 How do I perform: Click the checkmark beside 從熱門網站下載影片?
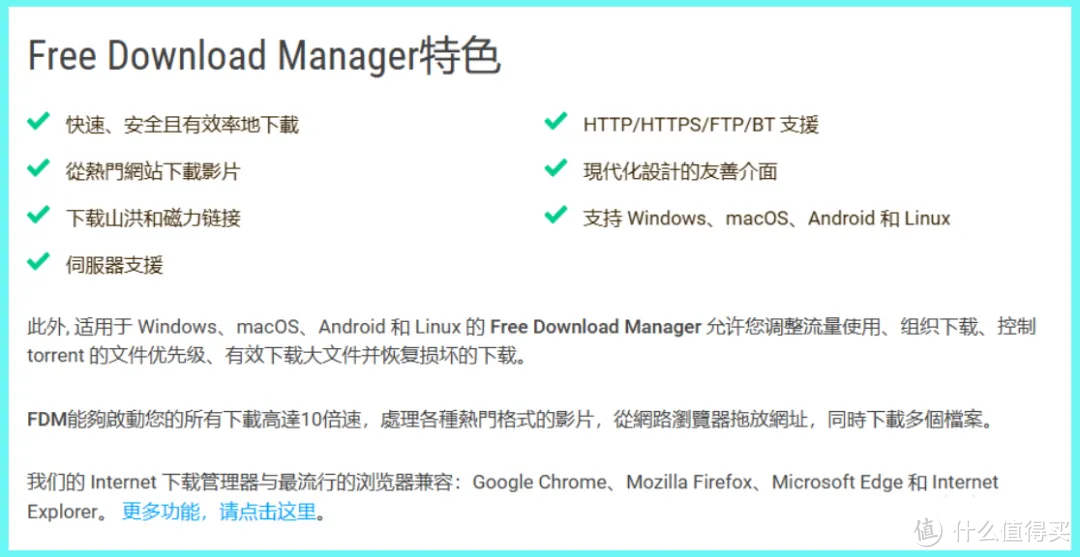pos(37,169)
